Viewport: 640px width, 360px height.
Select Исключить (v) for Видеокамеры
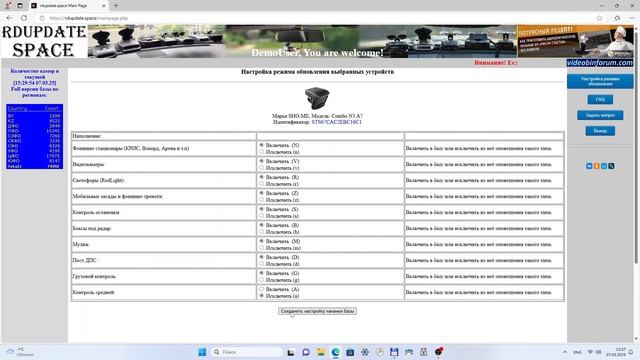[262, 168]
